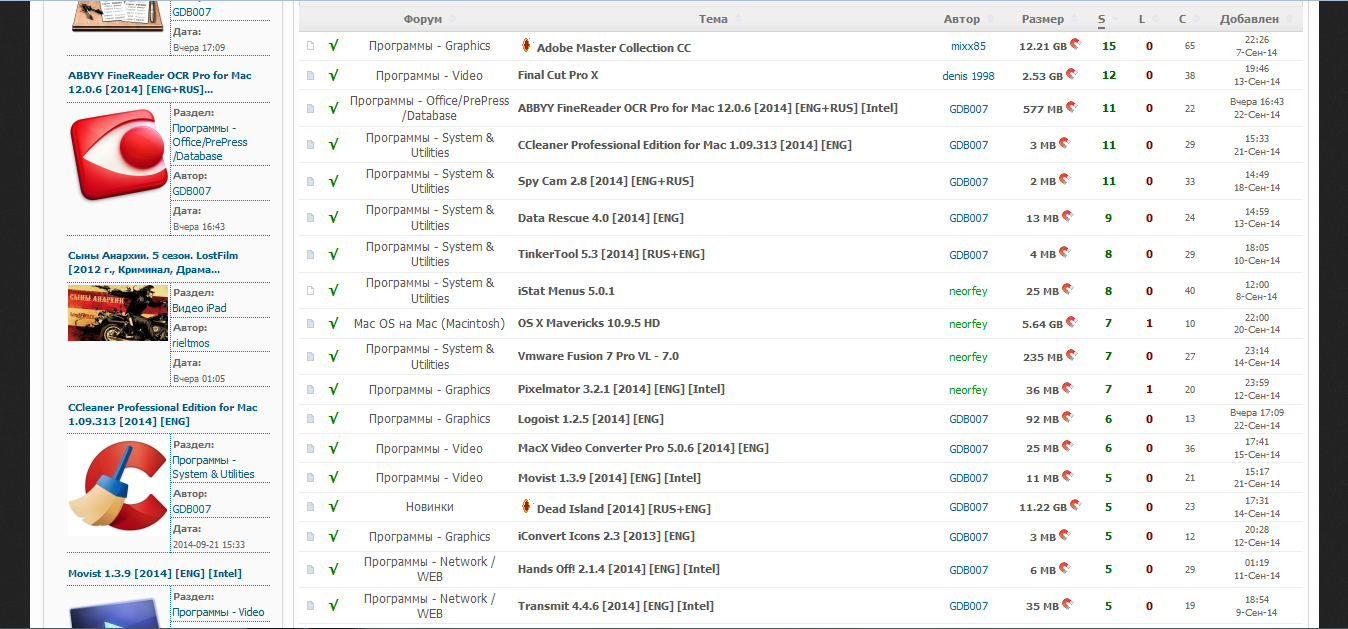
Task: Open the Spy Cam 2.8 [2014] [ENG+RUS] topic
Action: [x=606, y=181]
